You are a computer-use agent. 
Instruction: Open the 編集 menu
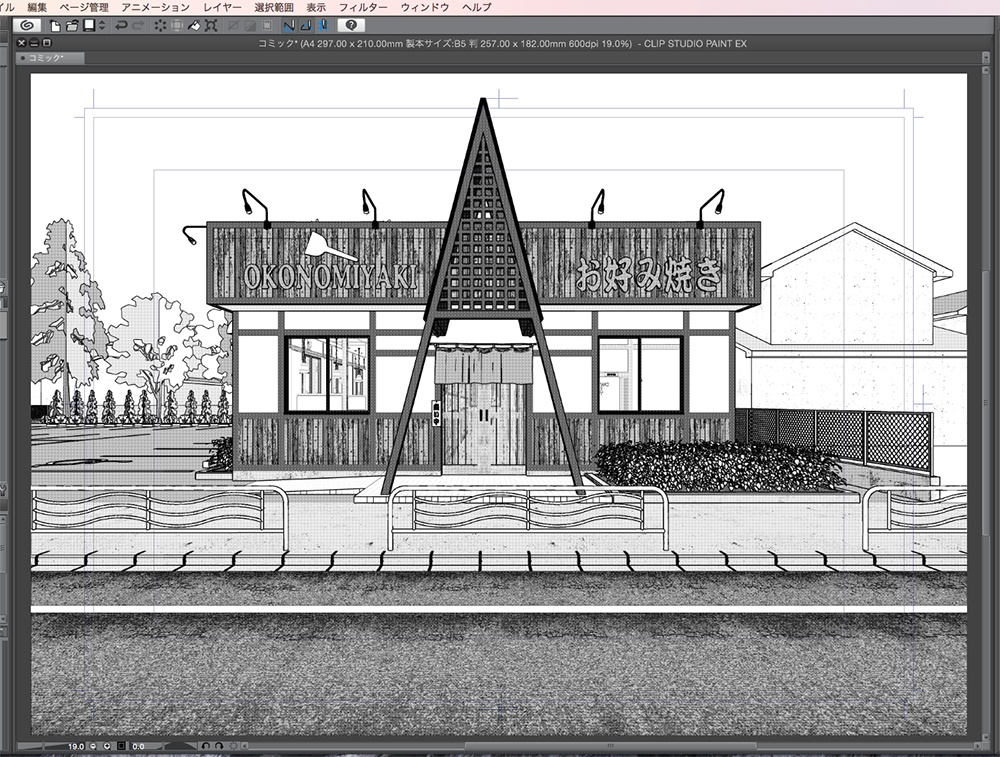pos(37,7)
